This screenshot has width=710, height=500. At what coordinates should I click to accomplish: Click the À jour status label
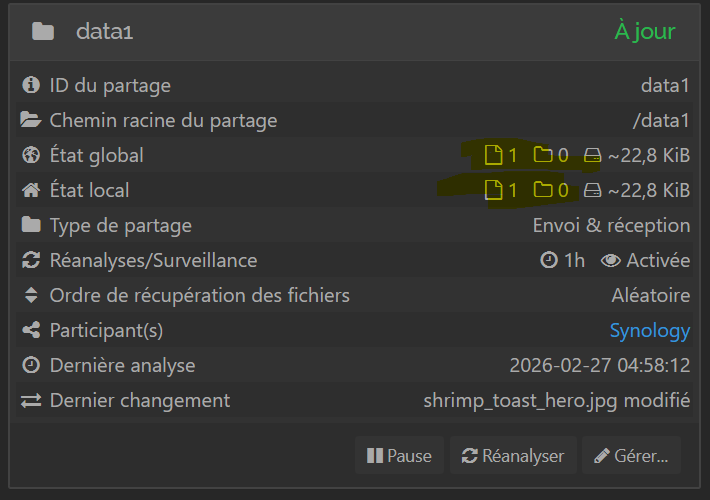[x=644, y=31]
